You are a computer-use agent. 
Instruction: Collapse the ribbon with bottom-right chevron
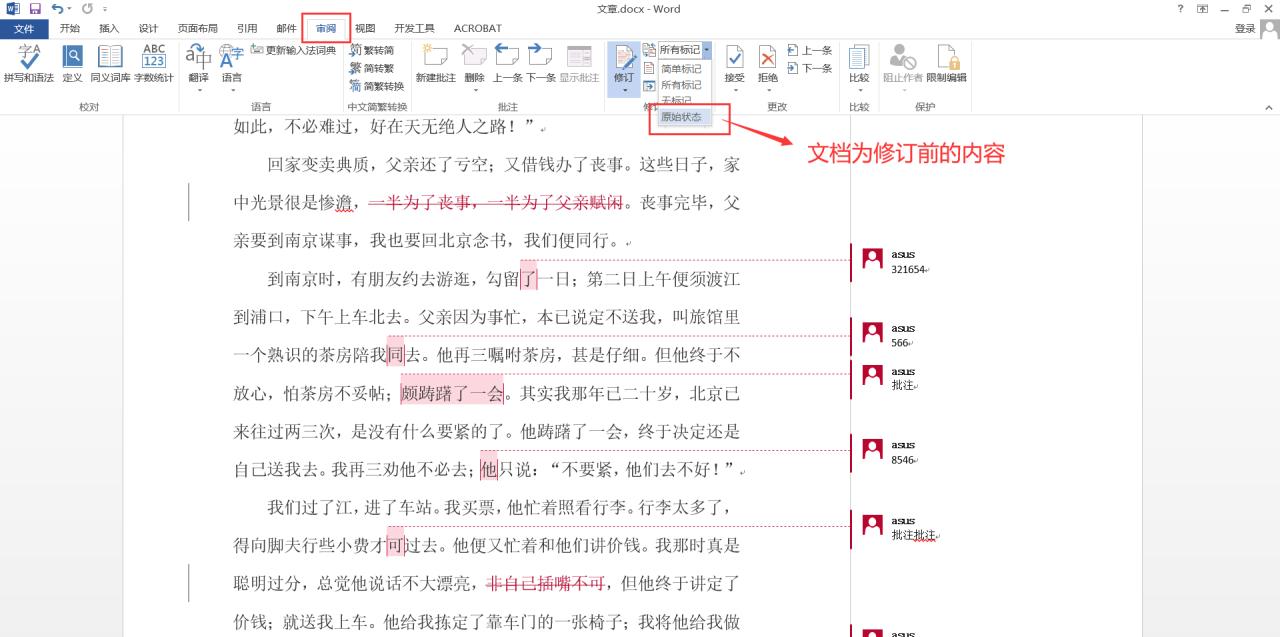point(1267,107)
